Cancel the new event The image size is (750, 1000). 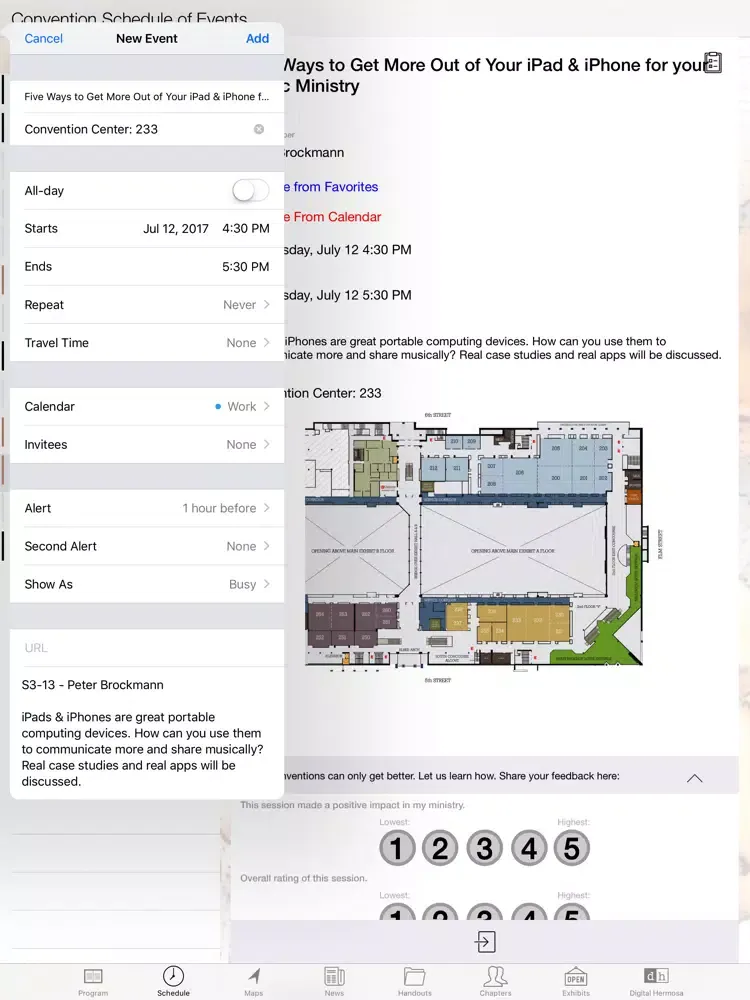coord(44,38)
